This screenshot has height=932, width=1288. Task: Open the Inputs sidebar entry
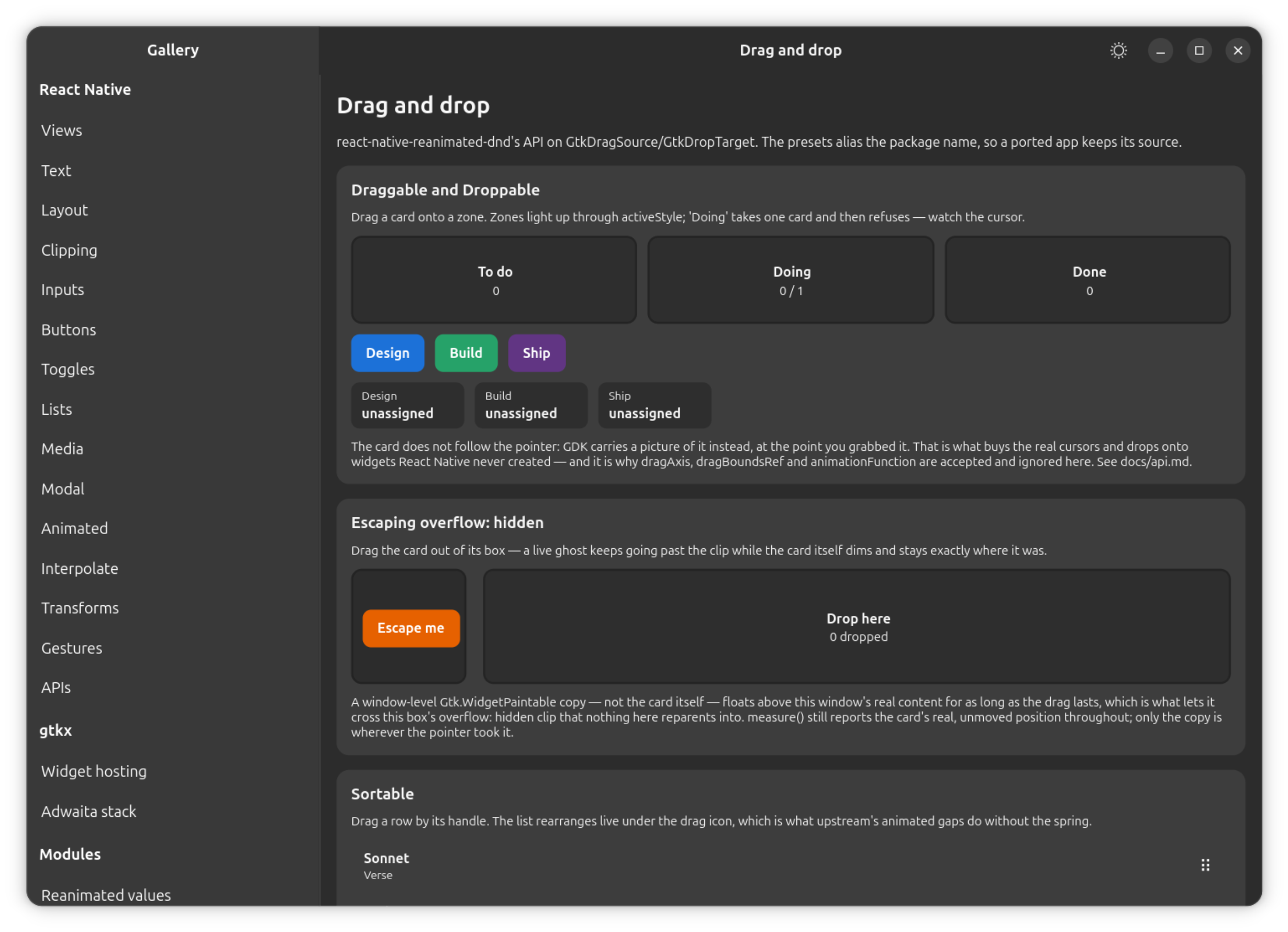173,290
